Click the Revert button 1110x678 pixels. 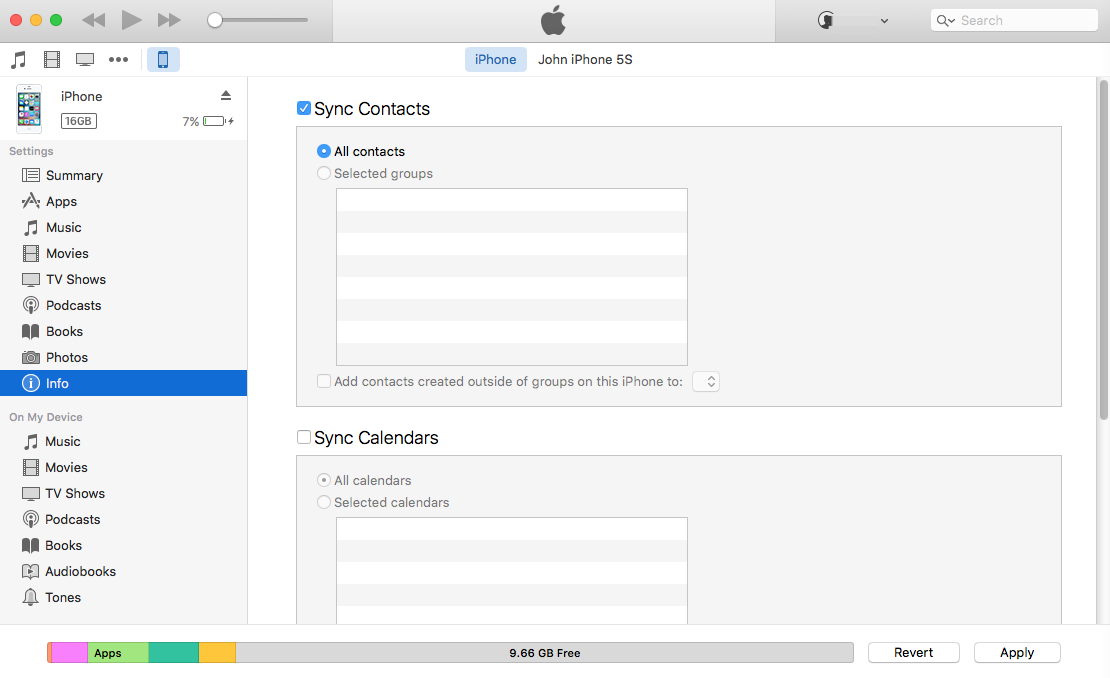[913, 653]
